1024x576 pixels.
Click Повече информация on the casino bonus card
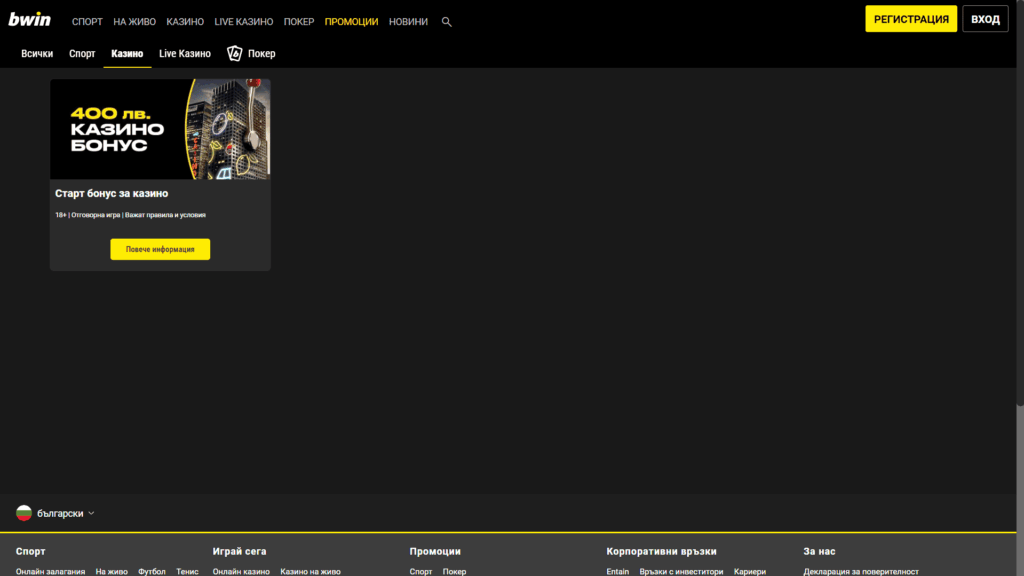[x=161, y=249]
